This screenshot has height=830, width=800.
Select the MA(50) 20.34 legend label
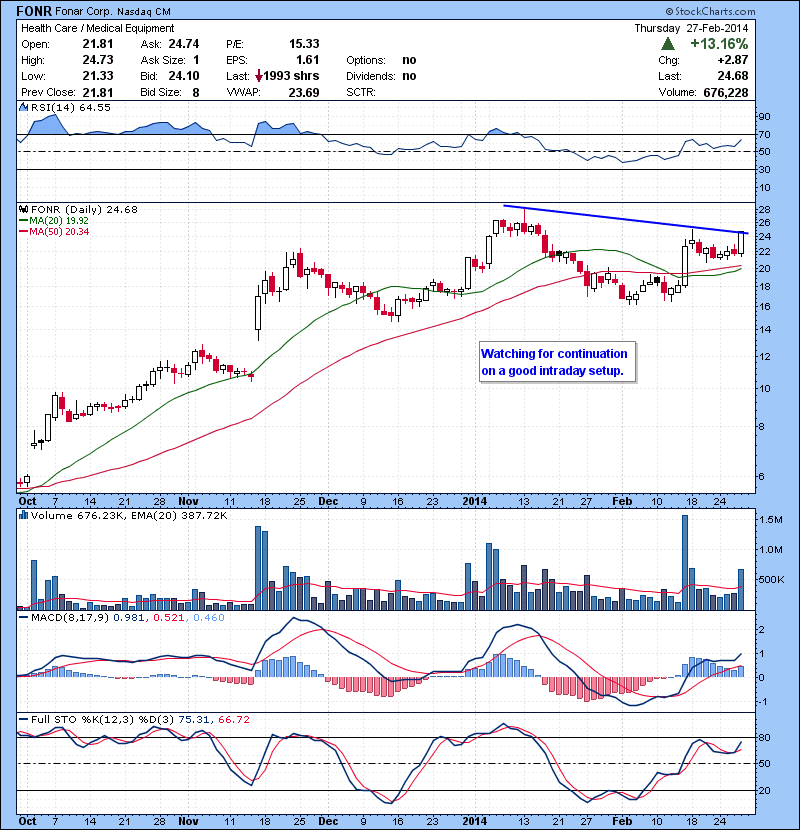click(x=53, y=232)
